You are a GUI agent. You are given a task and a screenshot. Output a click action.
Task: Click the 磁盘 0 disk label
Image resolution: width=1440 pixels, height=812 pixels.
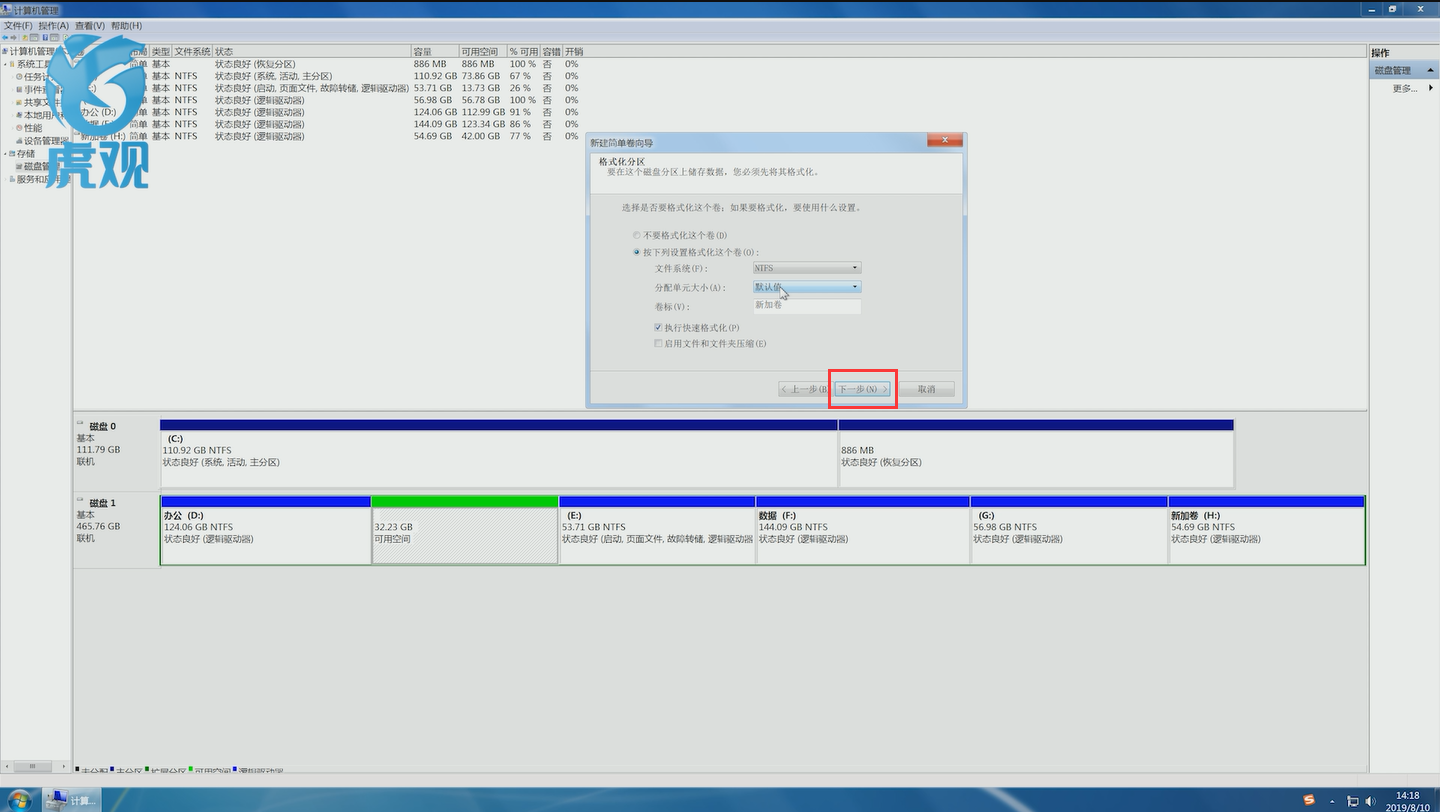click(x=102, y=426)
